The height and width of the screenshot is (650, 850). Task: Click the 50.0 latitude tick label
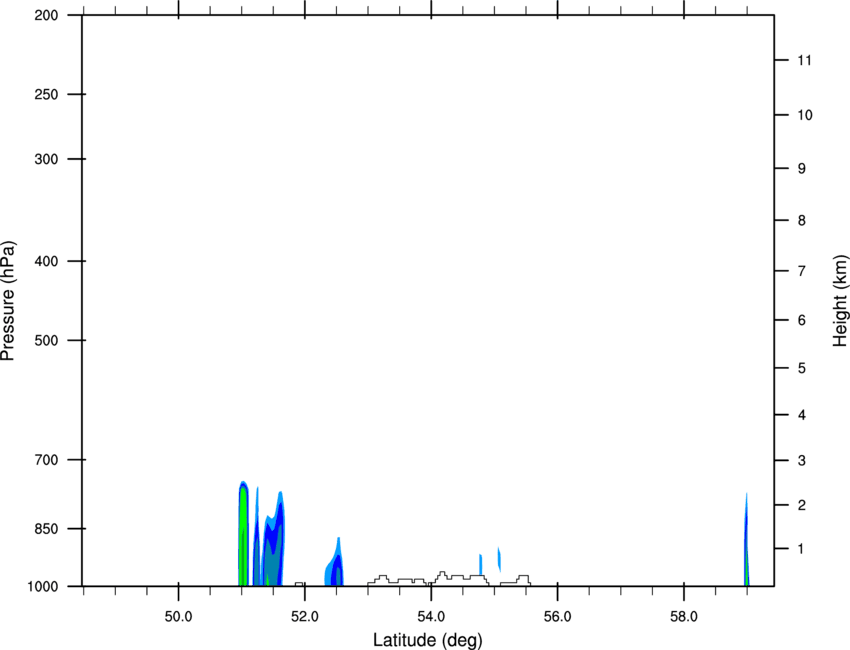tap(178, 616)
